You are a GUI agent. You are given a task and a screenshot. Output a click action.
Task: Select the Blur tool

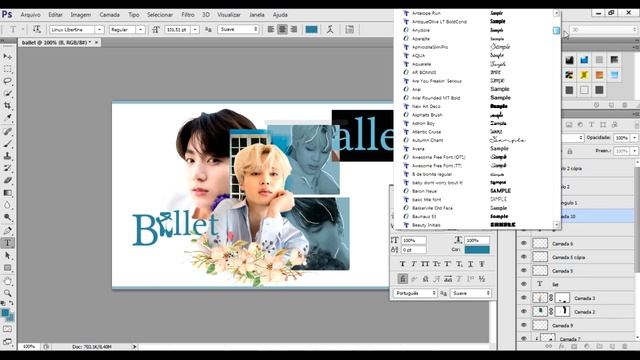click(7, 205)
